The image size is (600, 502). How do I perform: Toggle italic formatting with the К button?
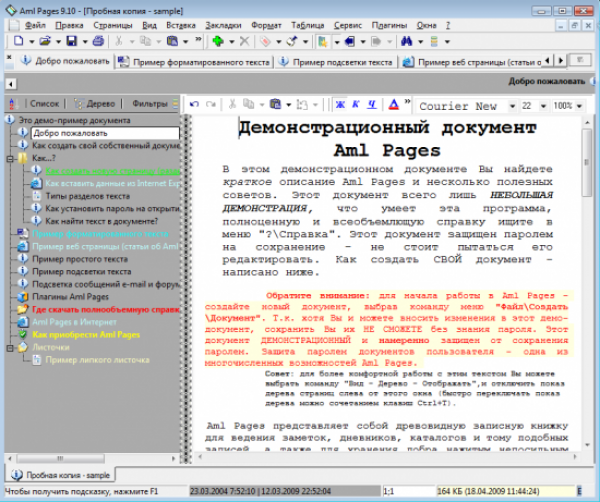pyautogui.click(x=355, y=104)
